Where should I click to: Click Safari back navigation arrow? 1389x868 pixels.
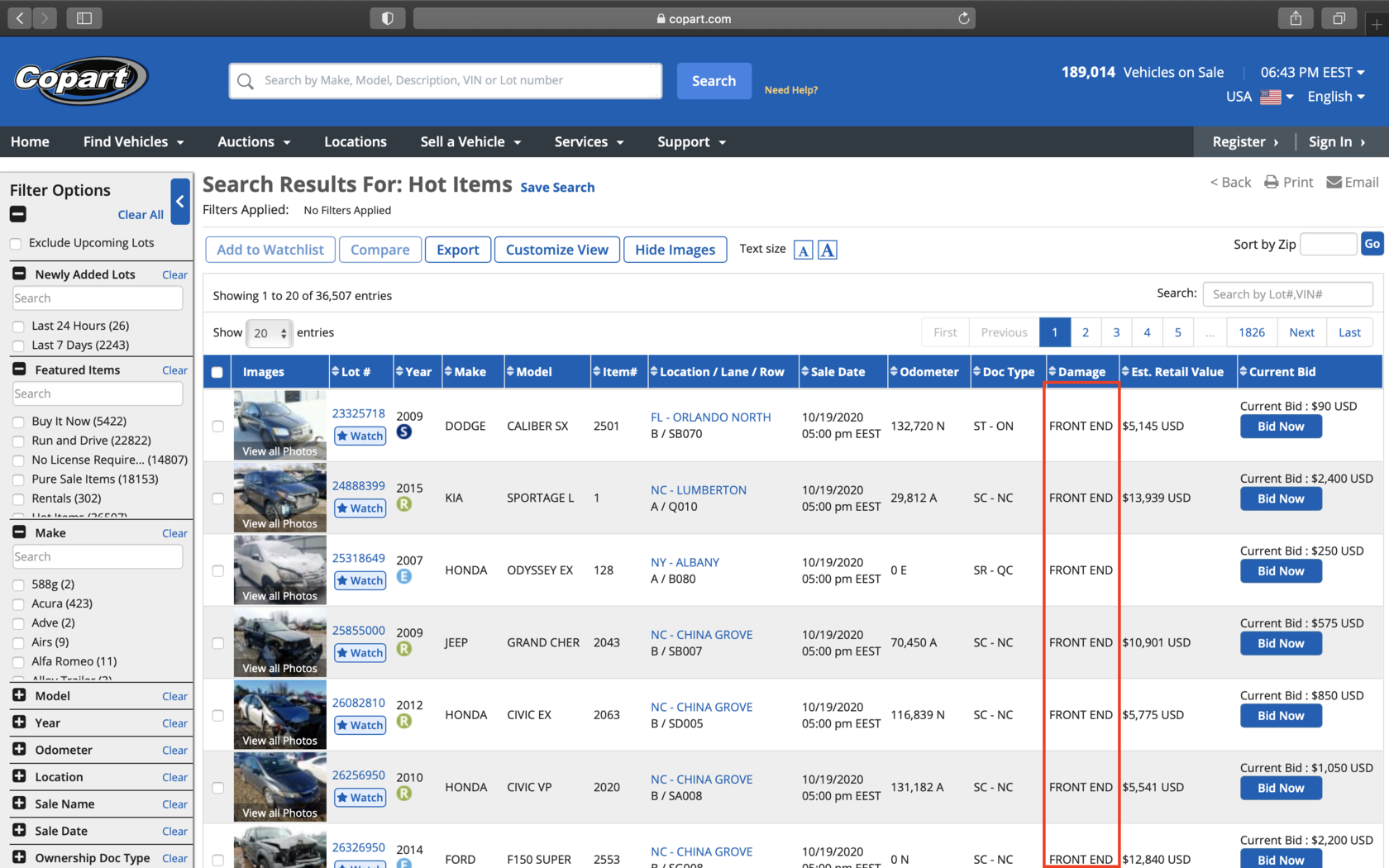click(x=20, y=18)
